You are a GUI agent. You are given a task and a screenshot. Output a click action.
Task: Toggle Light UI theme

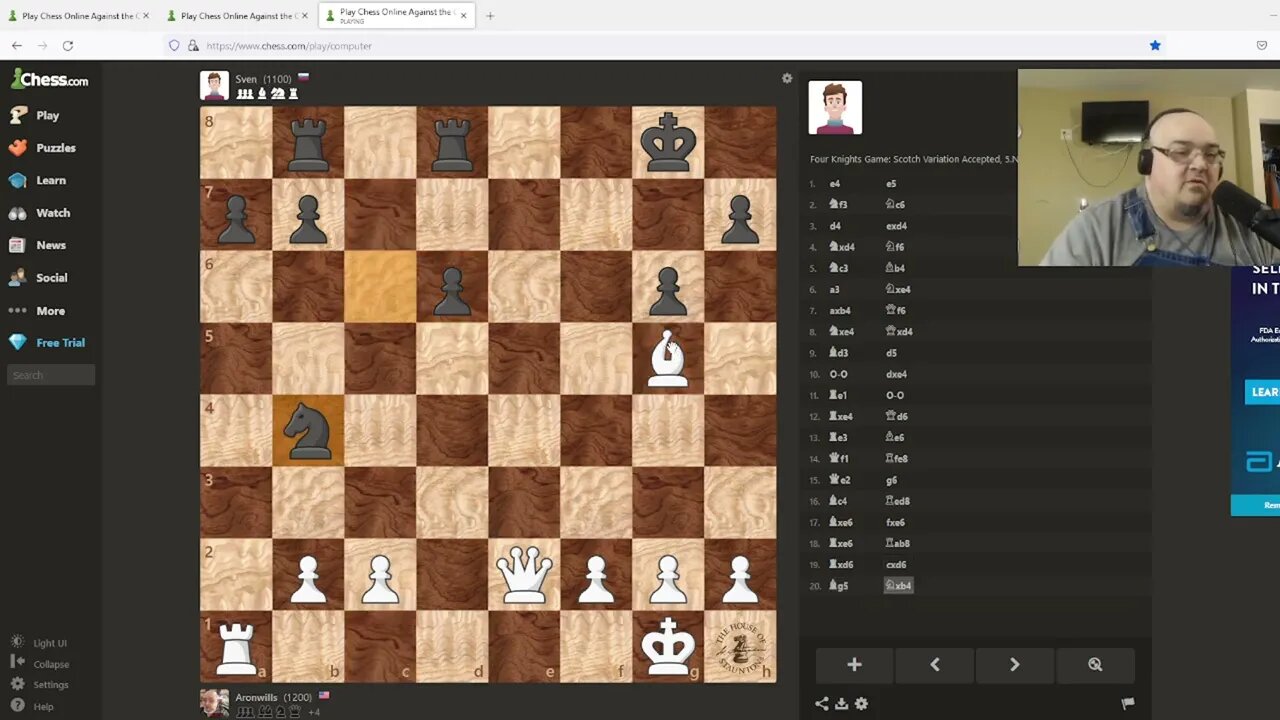(x=39, y=643)
